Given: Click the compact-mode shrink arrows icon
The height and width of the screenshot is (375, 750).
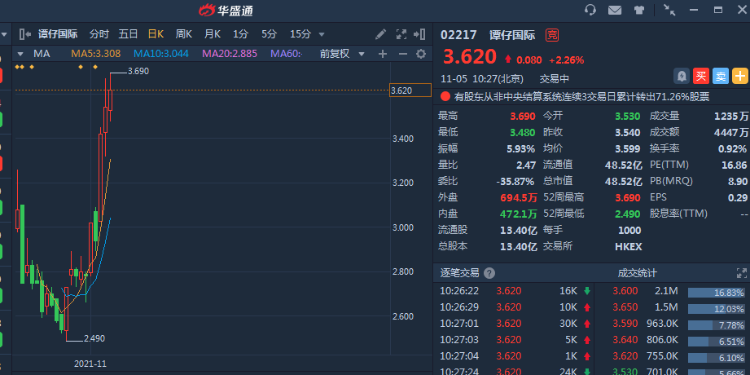Looking at the screenshot, I should point(669,10).
